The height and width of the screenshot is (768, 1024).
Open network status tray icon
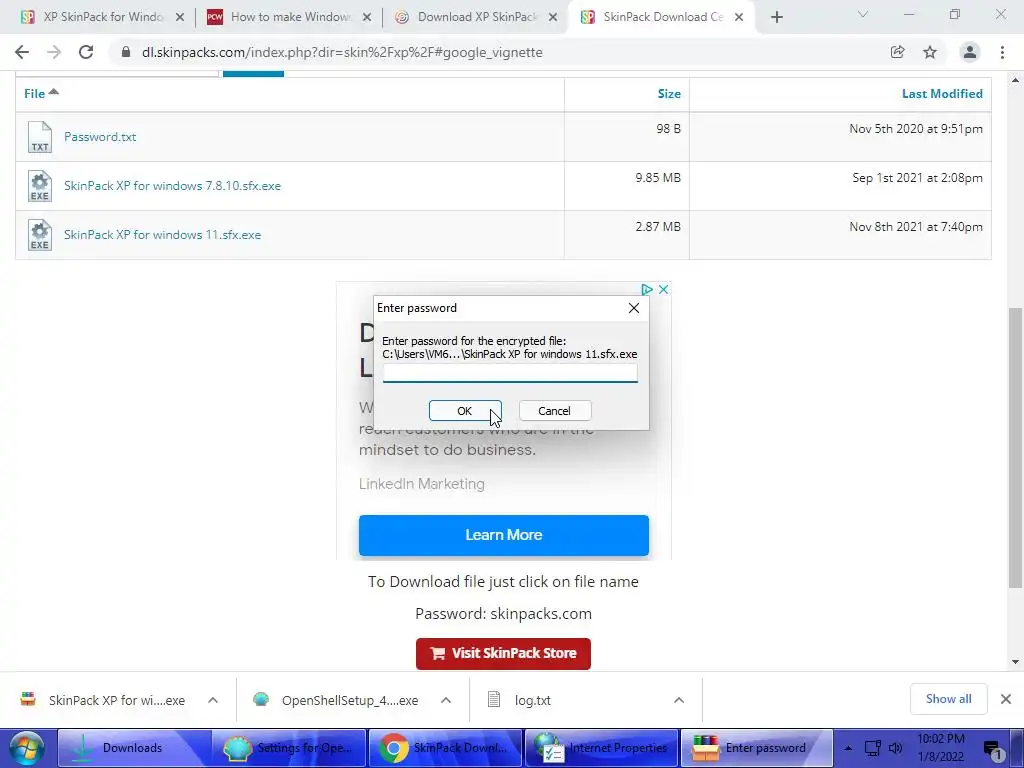click(x=873, y=748)
